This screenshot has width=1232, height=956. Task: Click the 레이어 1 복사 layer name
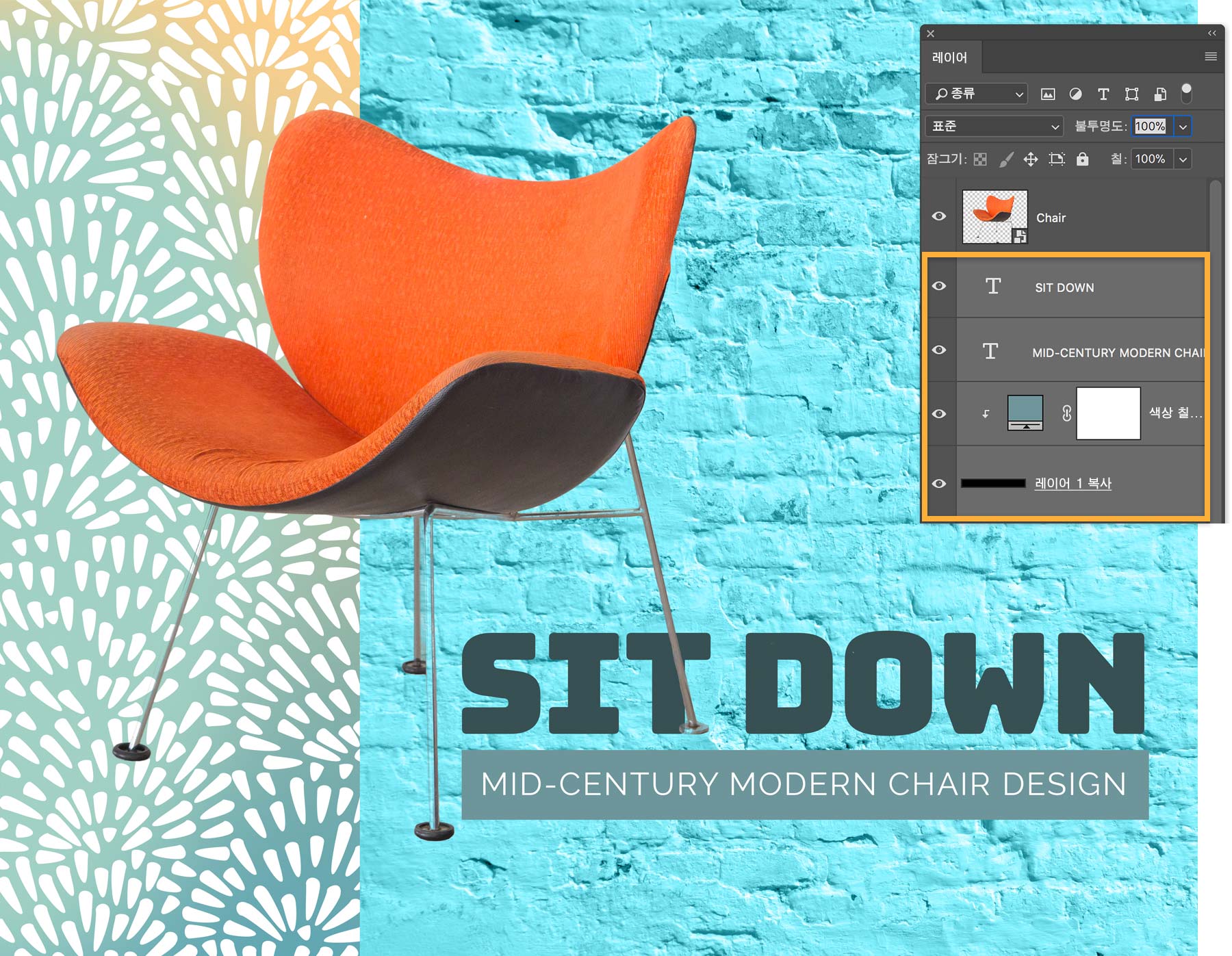(x=1073, y=483)
